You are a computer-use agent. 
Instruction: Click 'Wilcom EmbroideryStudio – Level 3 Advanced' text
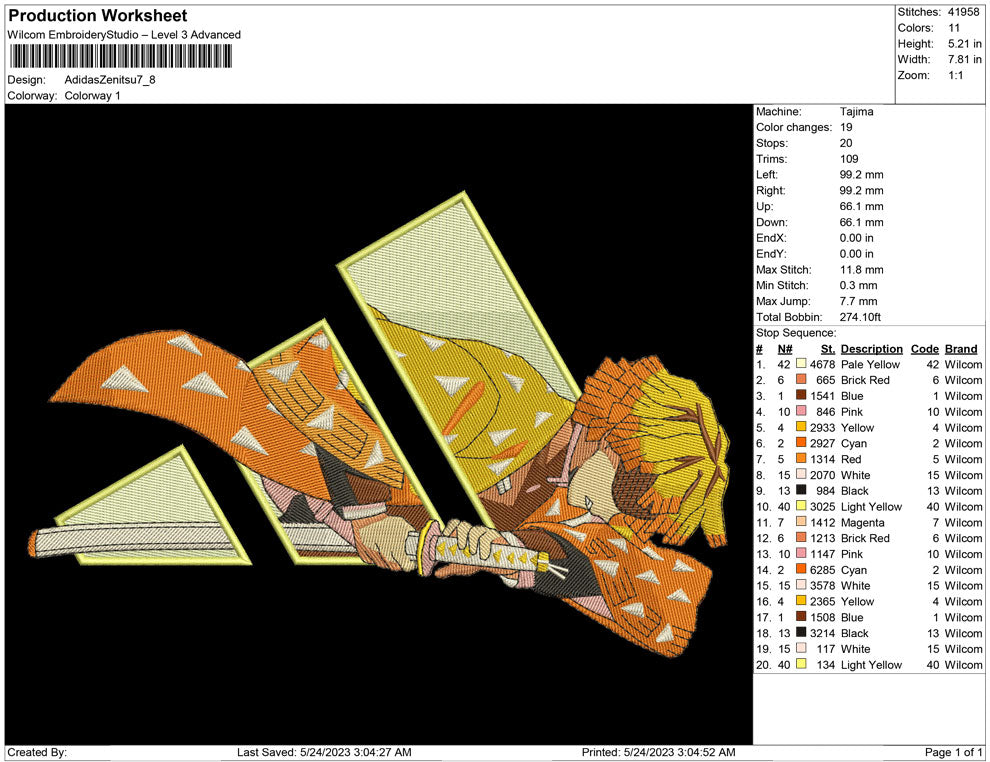tap(124, 35)
